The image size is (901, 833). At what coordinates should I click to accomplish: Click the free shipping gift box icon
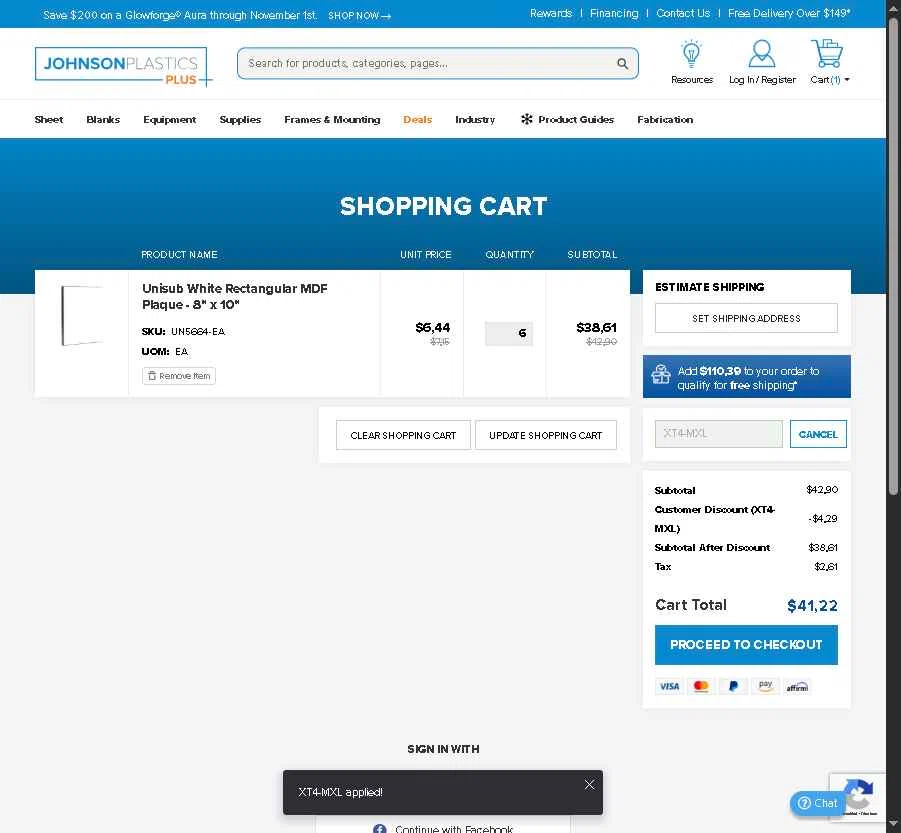(661, 375)
